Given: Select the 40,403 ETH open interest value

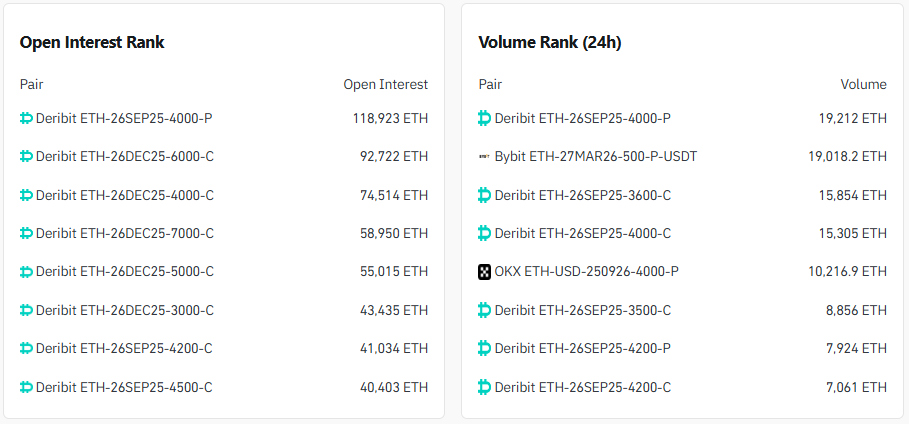Looking at the screenshot, I should pyautogui.click(x=394, y=387).
